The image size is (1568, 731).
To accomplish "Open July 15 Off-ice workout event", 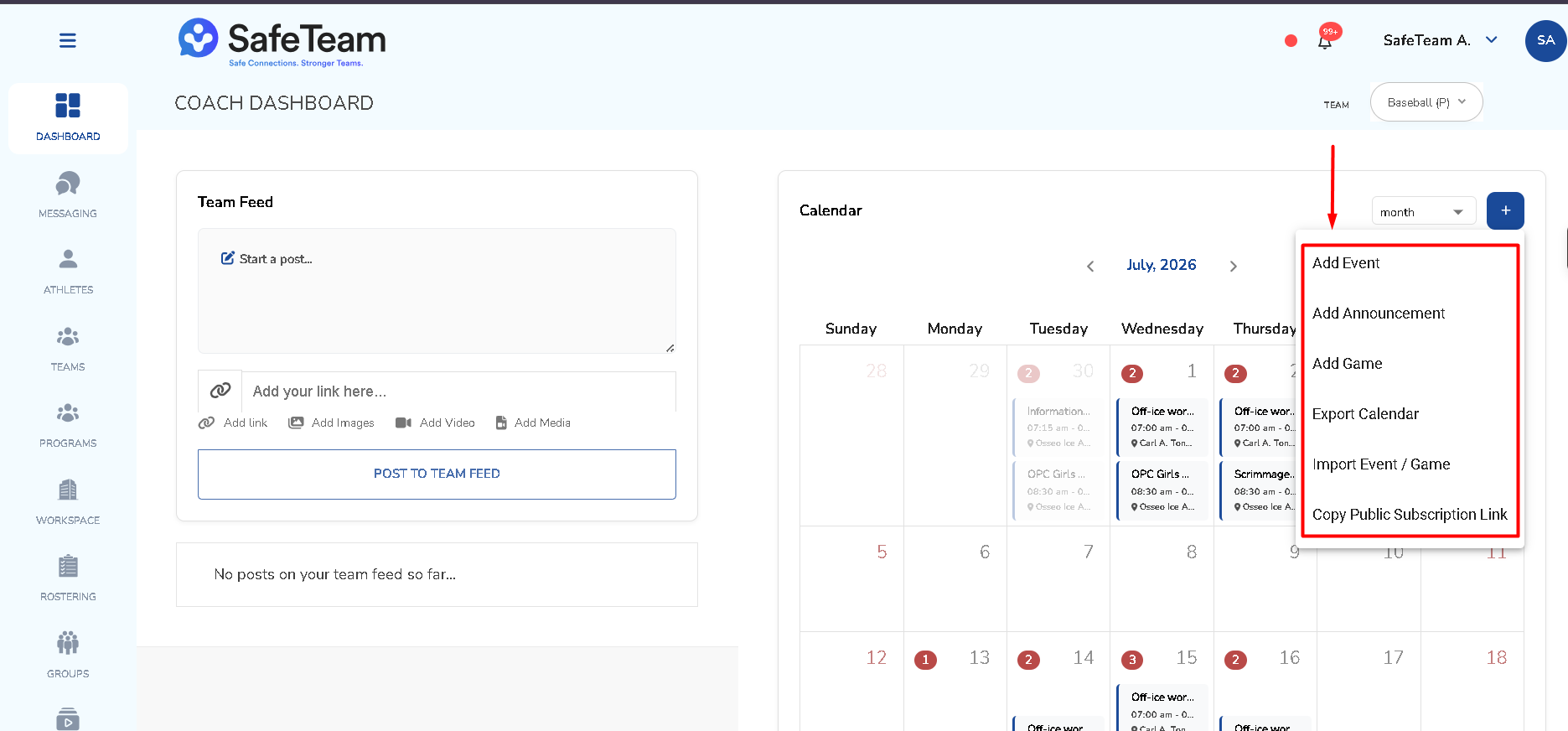I will coord(1162,708).
